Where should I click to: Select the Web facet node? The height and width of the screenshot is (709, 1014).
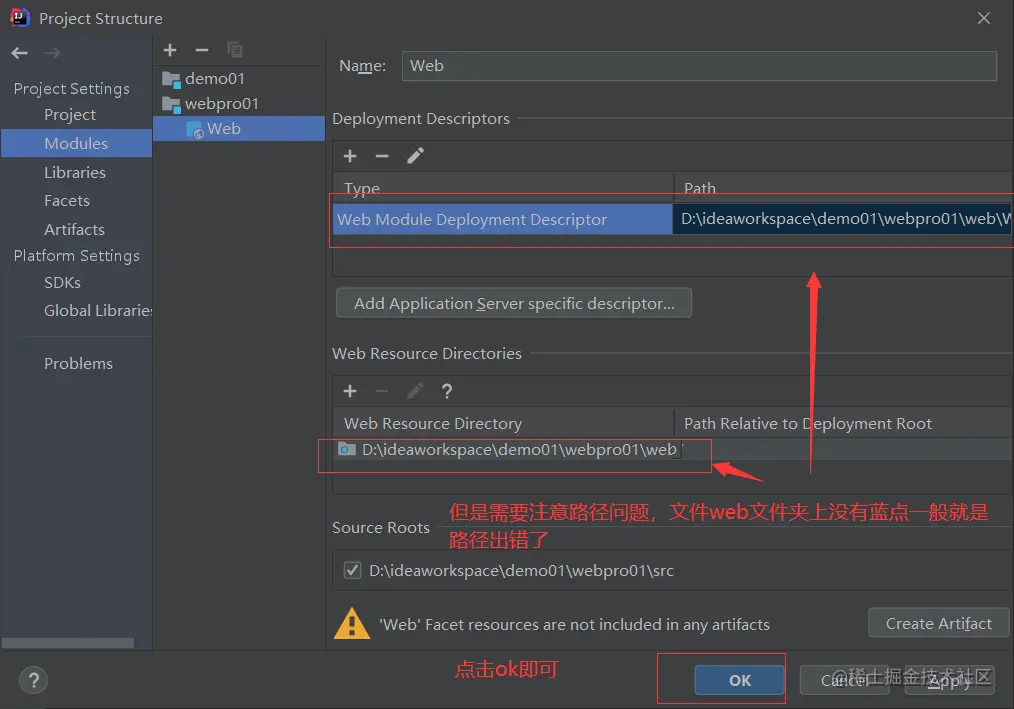pos(239,129)
